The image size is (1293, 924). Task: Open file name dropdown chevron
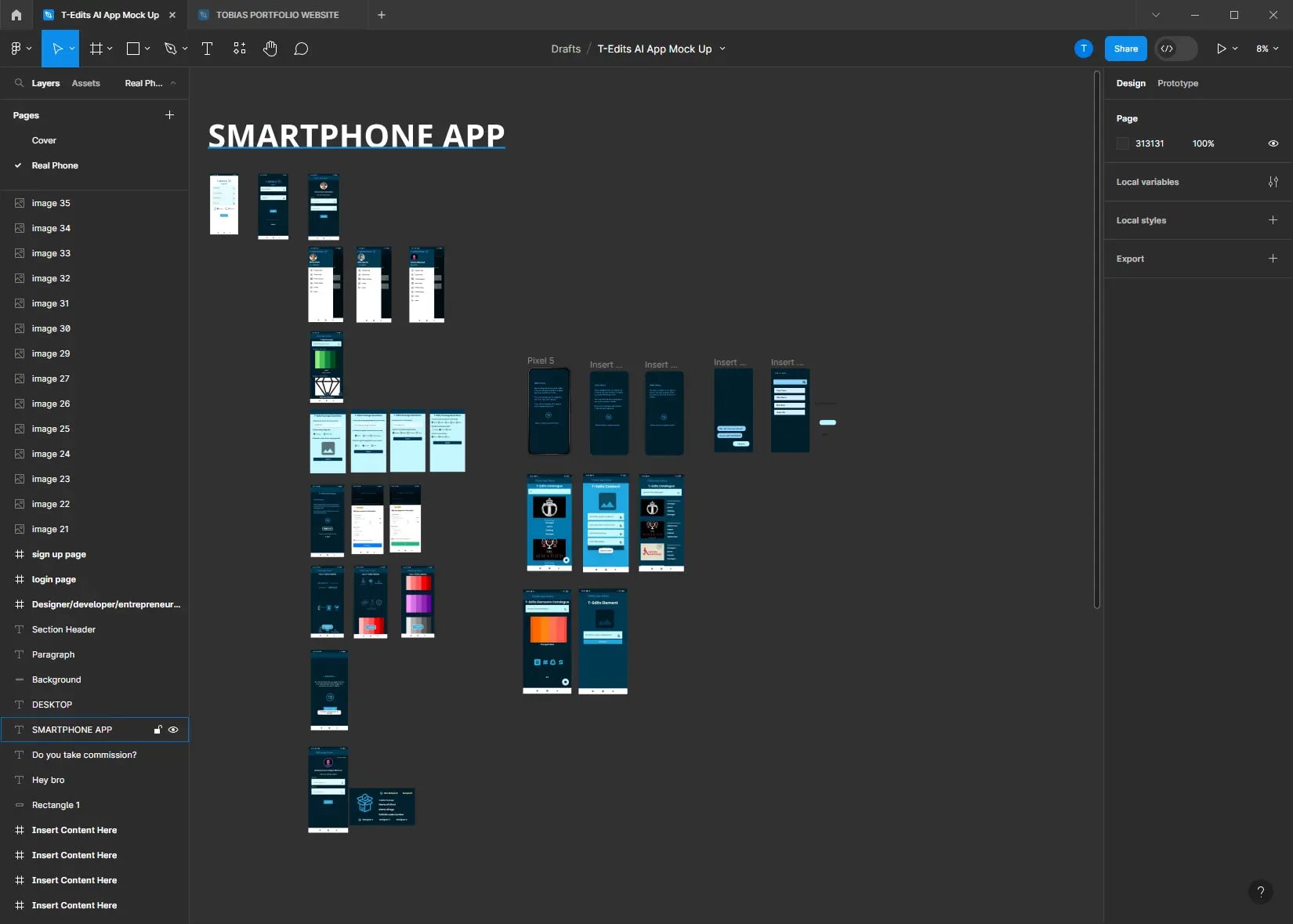tap(723, 49)
